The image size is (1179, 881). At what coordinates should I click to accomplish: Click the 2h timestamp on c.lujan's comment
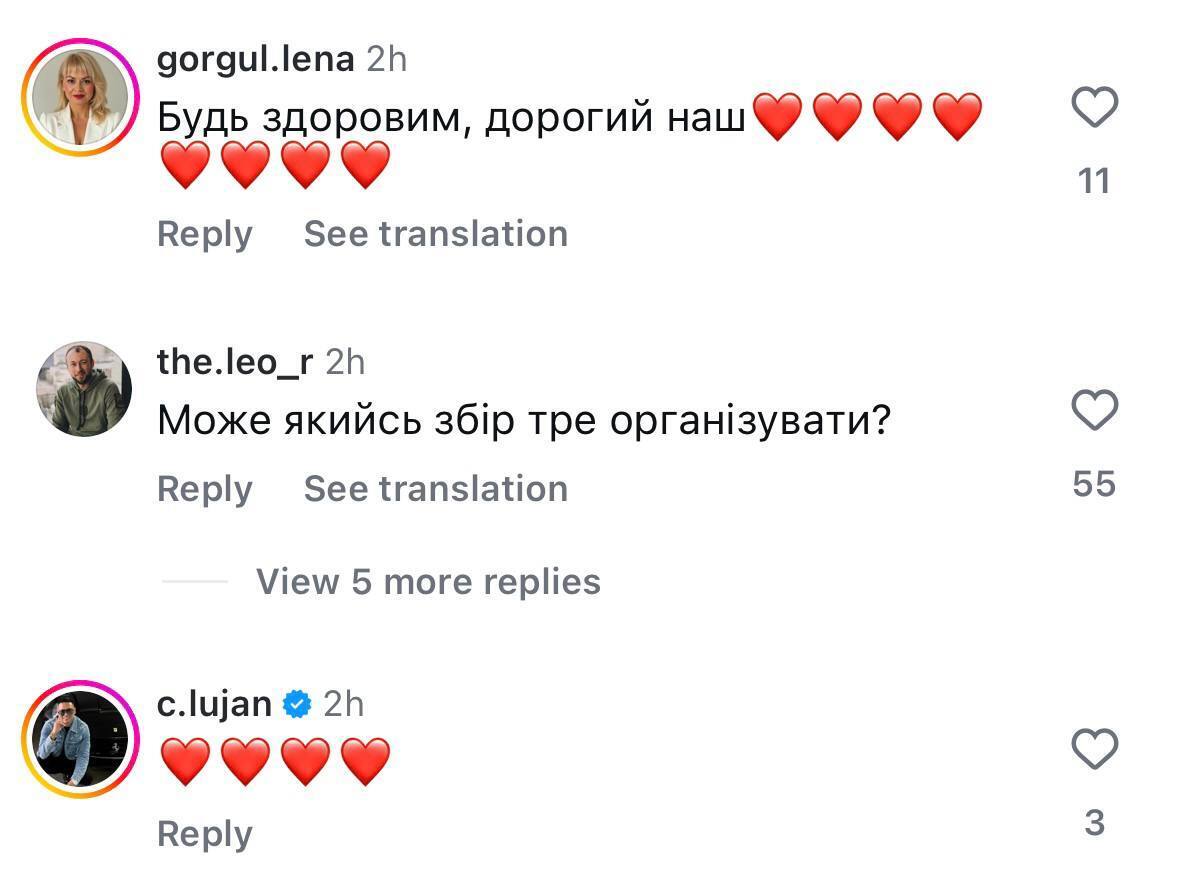pos(344,703)
